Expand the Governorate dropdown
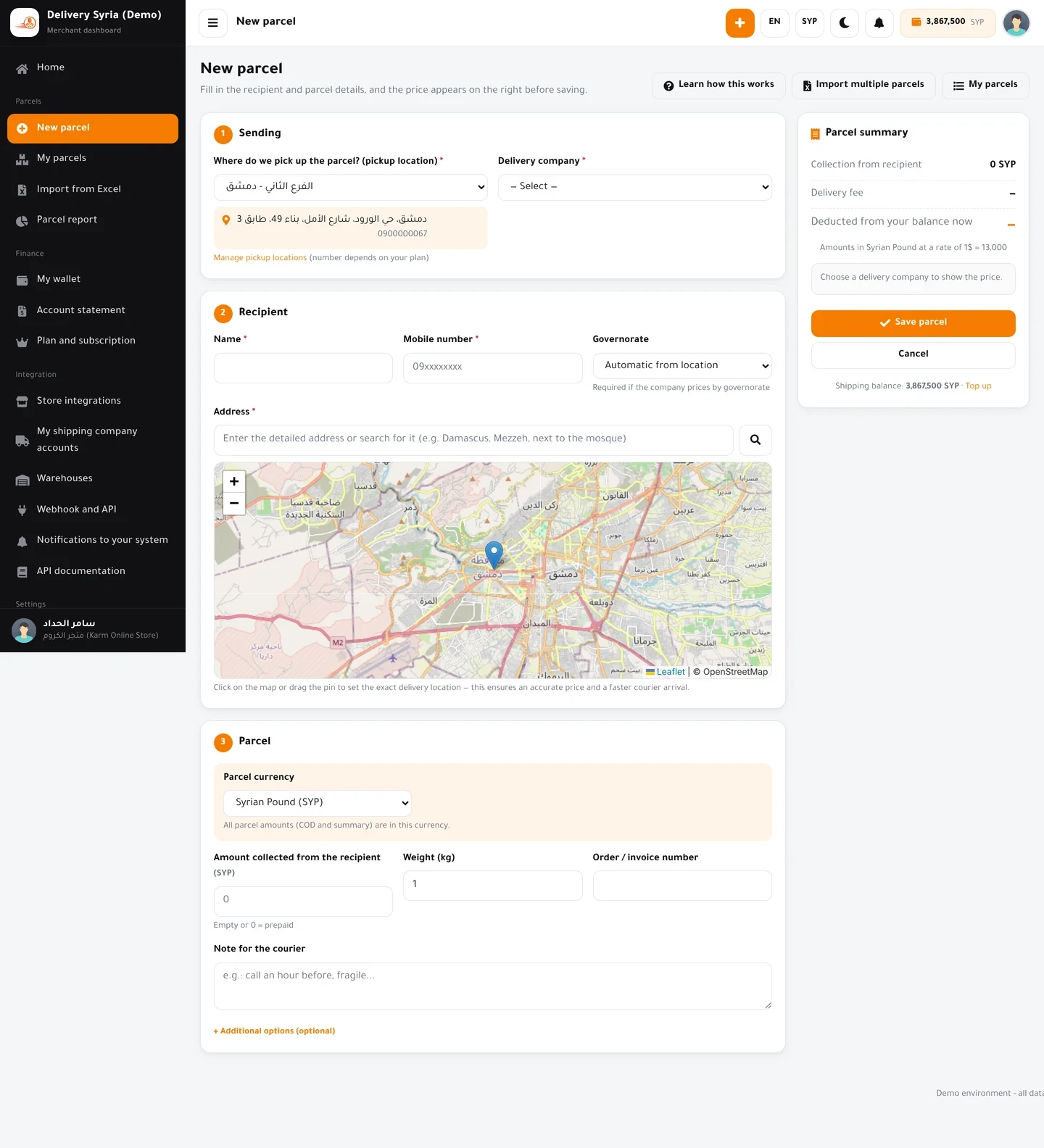The width and height of the screenshot is (1044, 1148). click(x=682, y=366)
